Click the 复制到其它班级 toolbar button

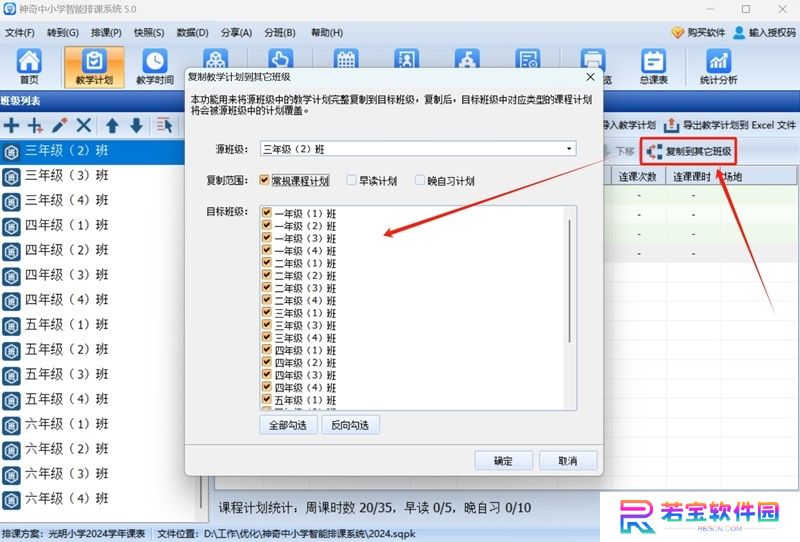[689, 152]
